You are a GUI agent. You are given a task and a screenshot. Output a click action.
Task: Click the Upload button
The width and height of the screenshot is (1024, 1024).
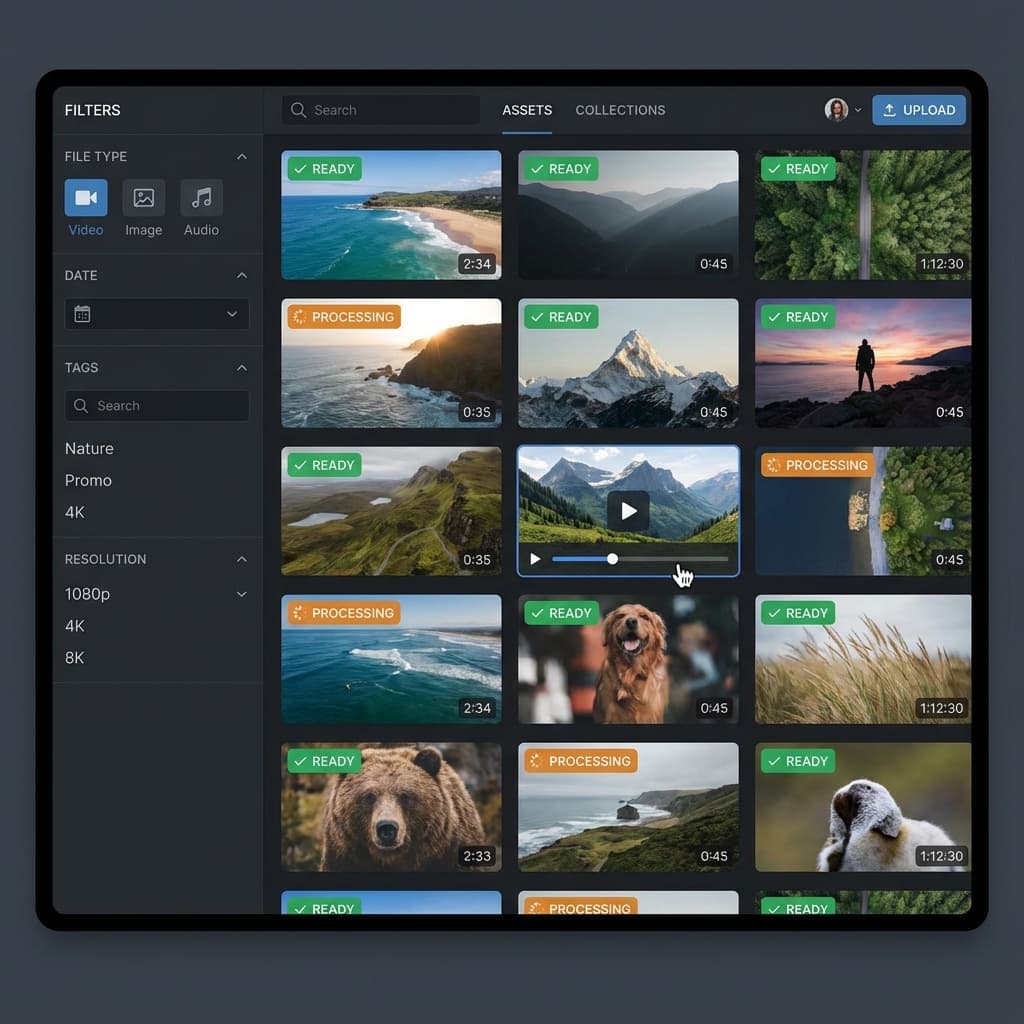point(918,110)
